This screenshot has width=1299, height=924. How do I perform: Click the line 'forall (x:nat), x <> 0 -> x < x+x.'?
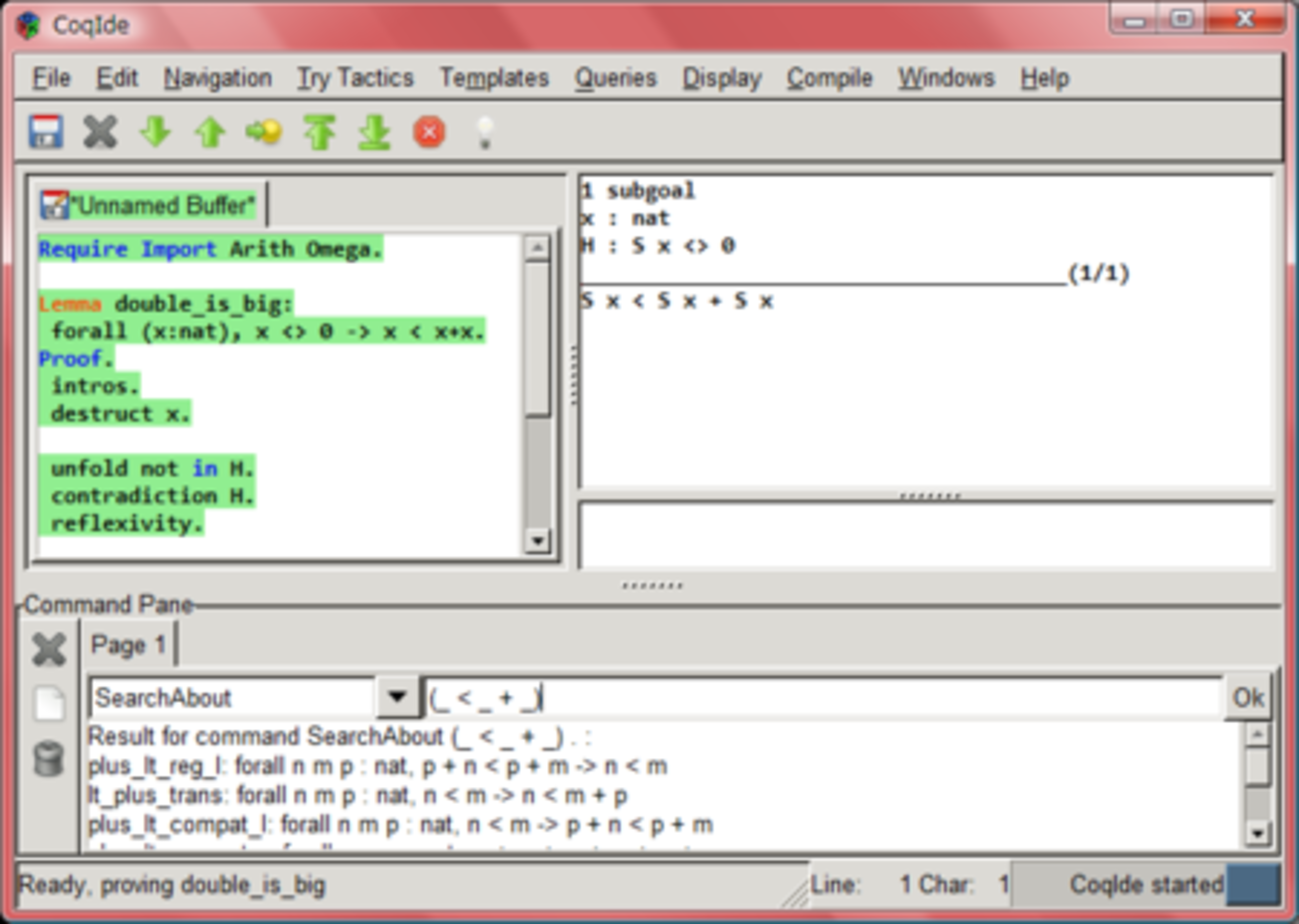pos(268,332)
